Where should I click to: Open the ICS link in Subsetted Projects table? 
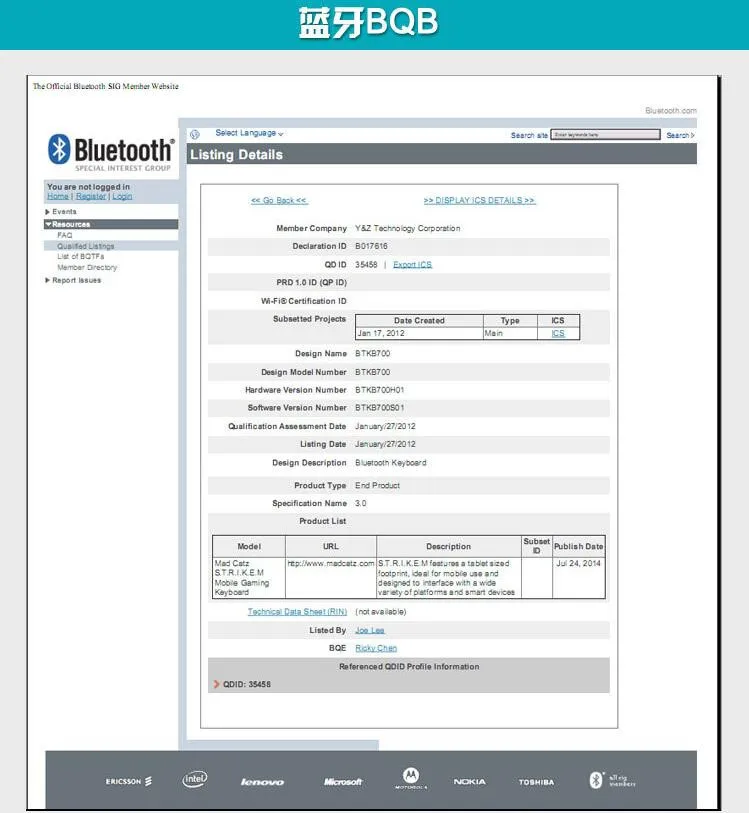coord(558,333)
